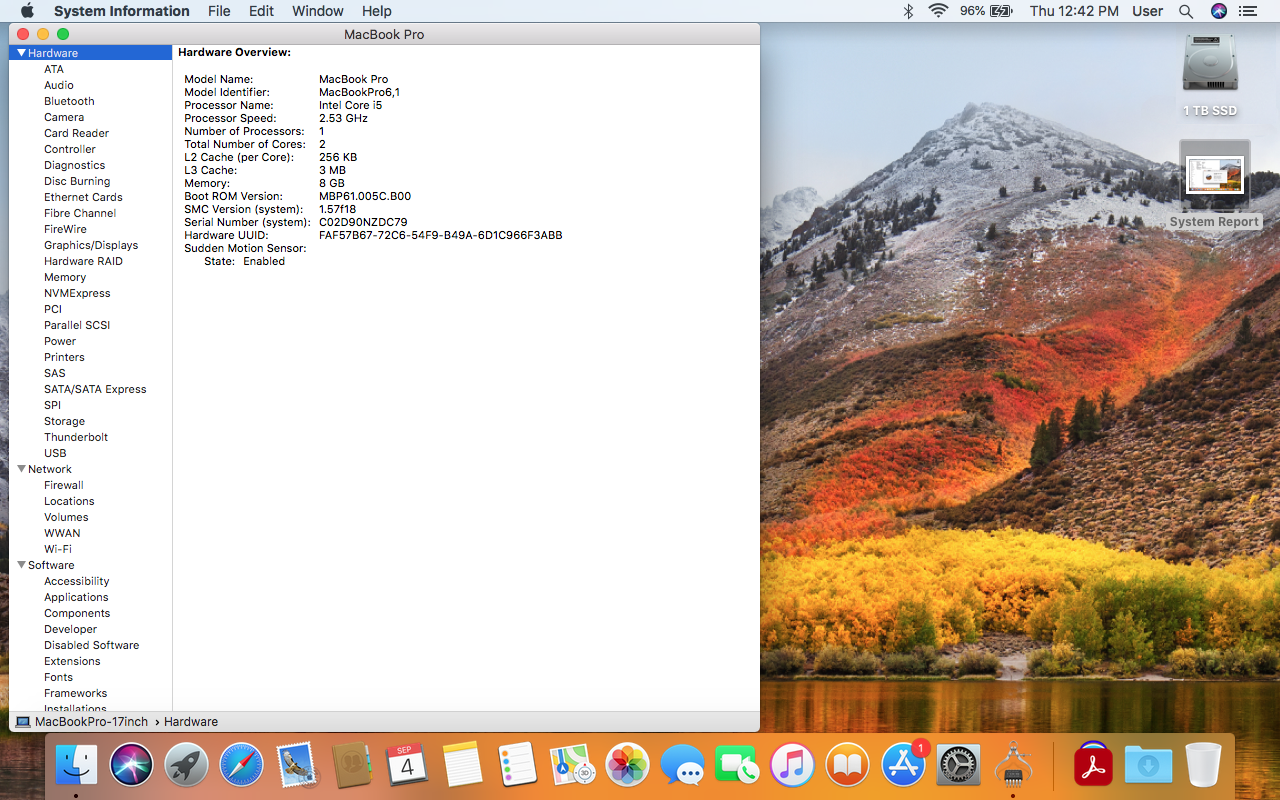This screenshot has width=1280, height=800.
Task: Click Bluetooth status icon in menu bar
Action: pyautogui.click(x=908, y=11)
